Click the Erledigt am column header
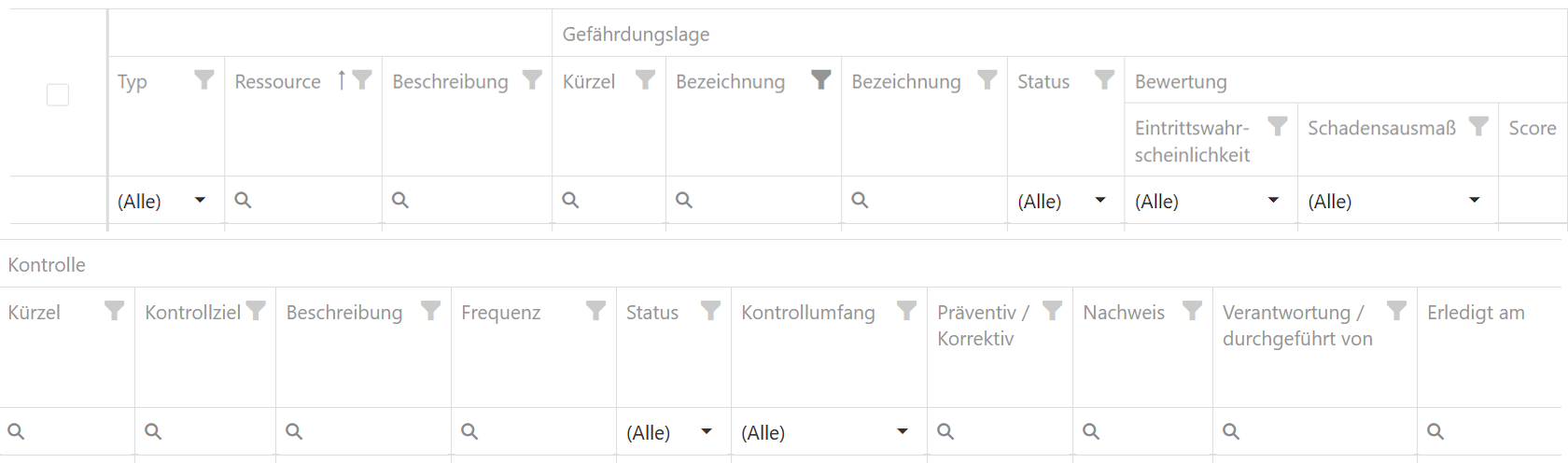 1476,313
